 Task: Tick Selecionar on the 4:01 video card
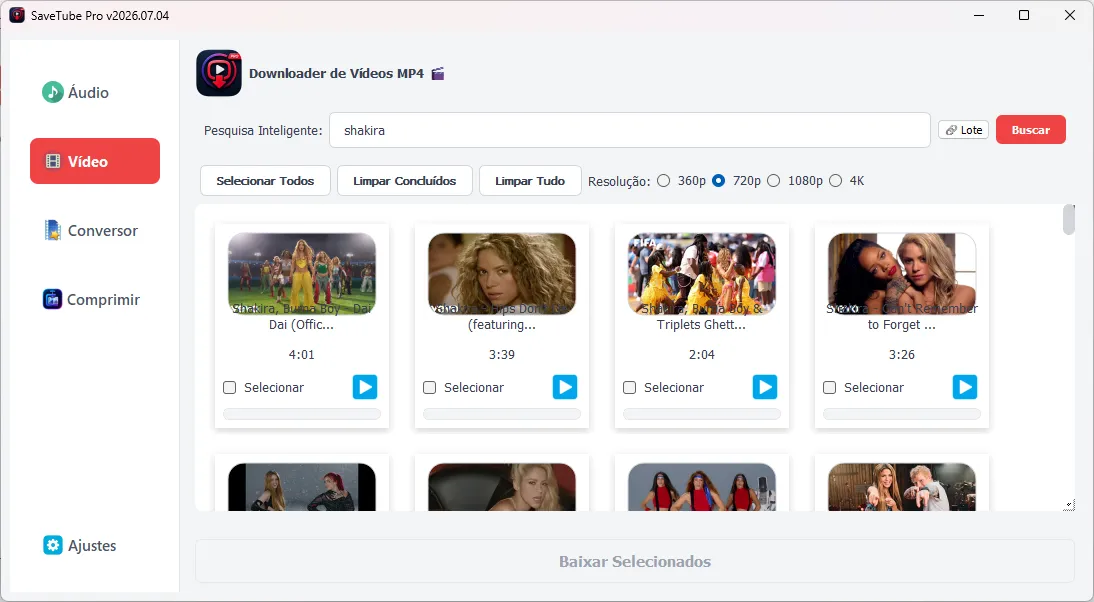230,387
